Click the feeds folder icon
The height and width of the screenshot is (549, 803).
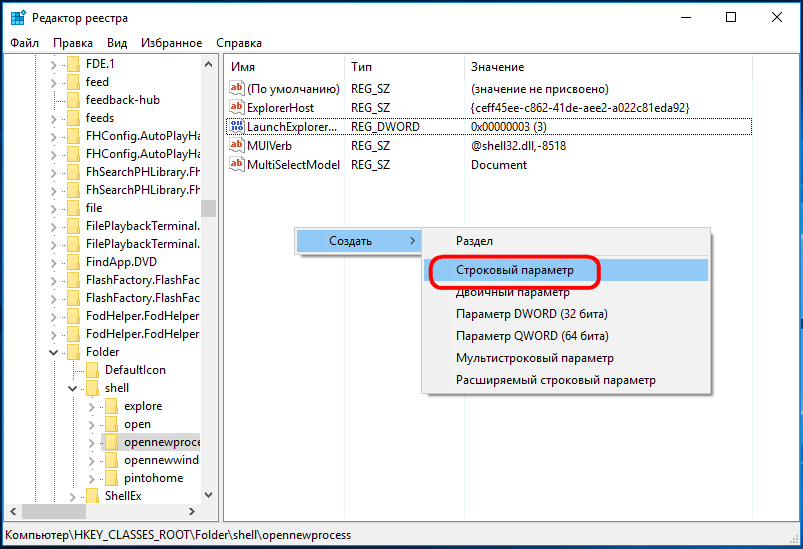(74, 118)
